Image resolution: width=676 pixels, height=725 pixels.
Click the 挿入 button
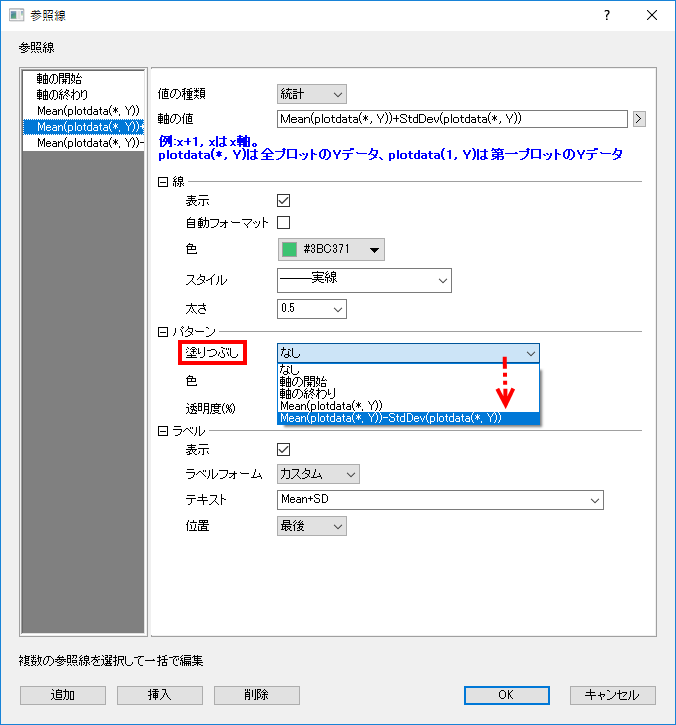pyautogui.click(x=160, y=695)
